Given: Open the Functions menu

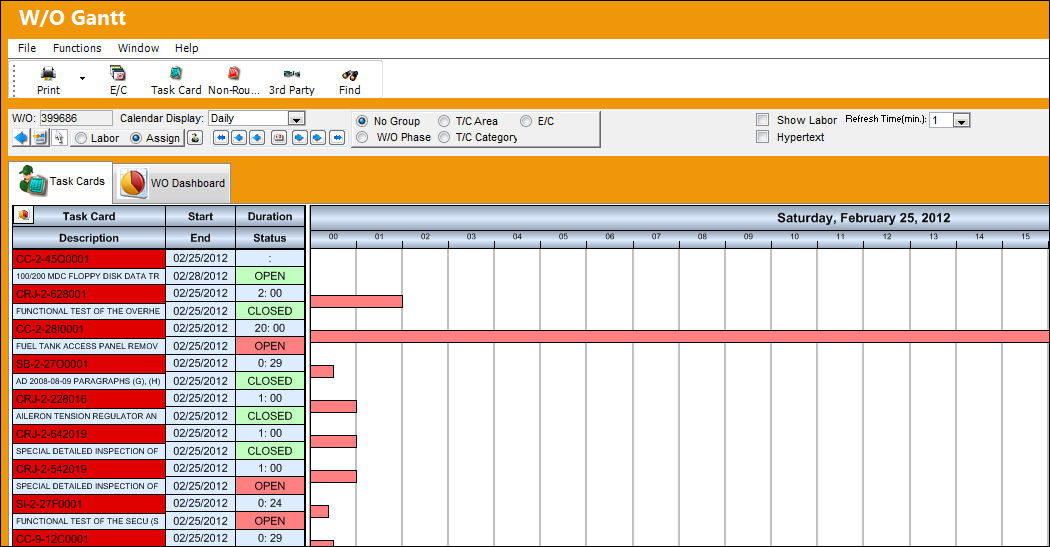Looking at the screenshot, I should point(77,48).
